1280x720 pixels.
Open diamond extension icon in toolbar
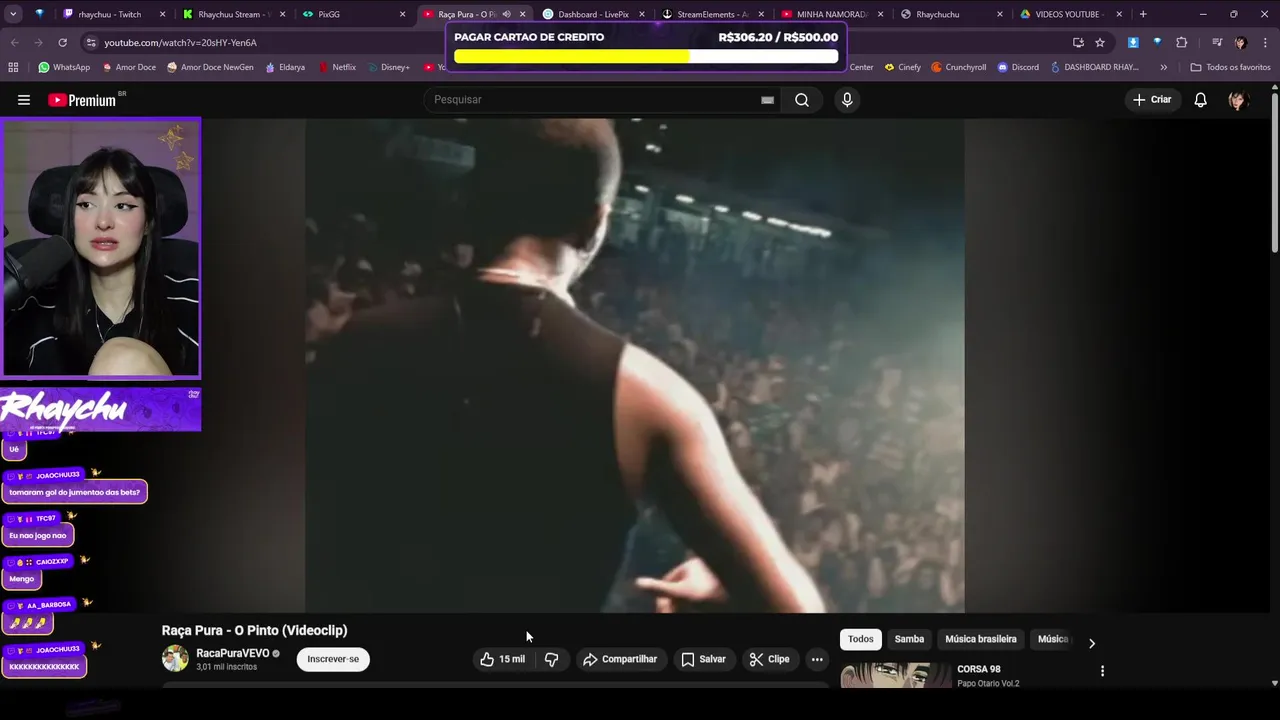[1157, 42]
